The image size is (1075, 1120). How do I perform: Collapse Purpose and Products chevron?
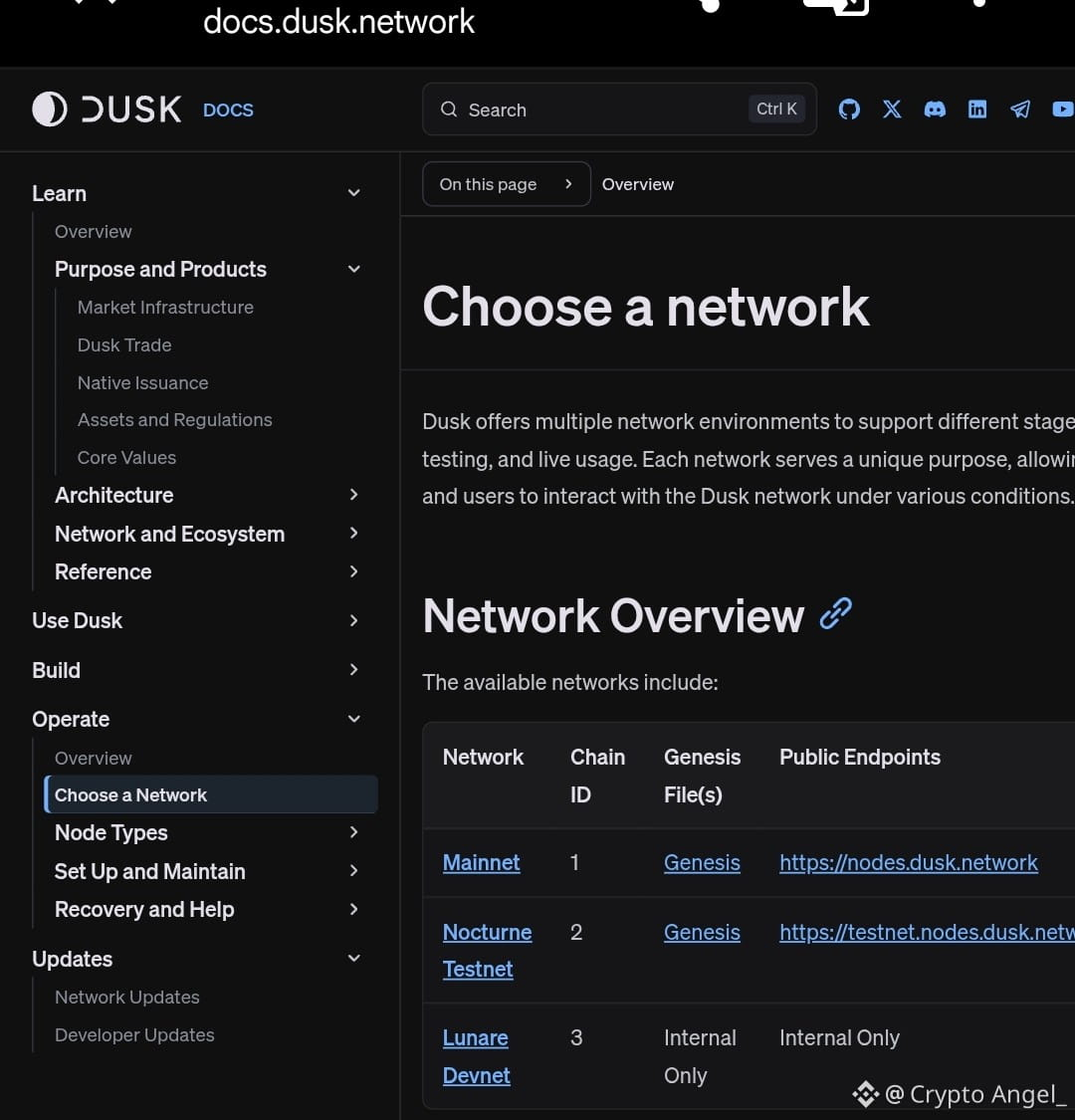click(x=353, y=269)
